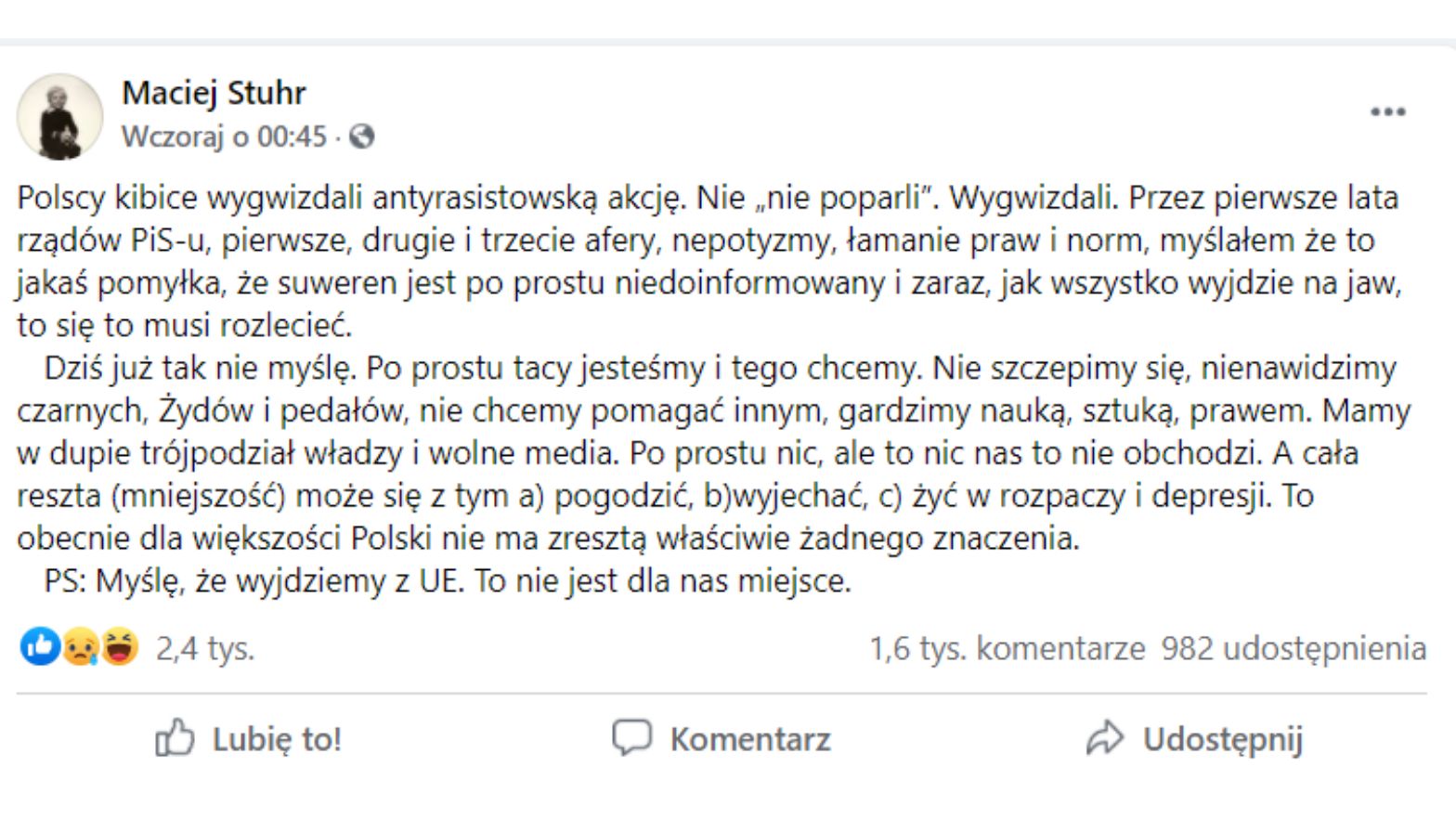Open the three-dot post options menu
Viewport: 1456px width, 819px height.
coord(1387,112)
